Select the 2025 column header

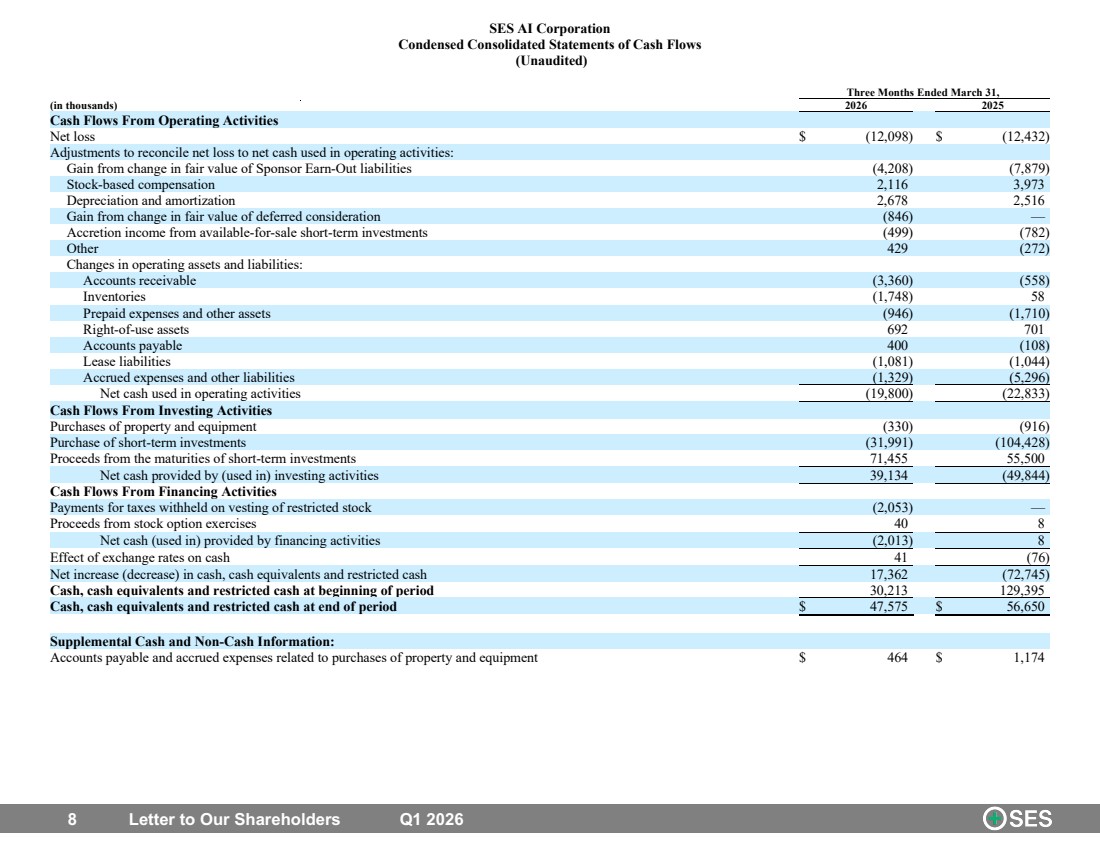(992, 105)
